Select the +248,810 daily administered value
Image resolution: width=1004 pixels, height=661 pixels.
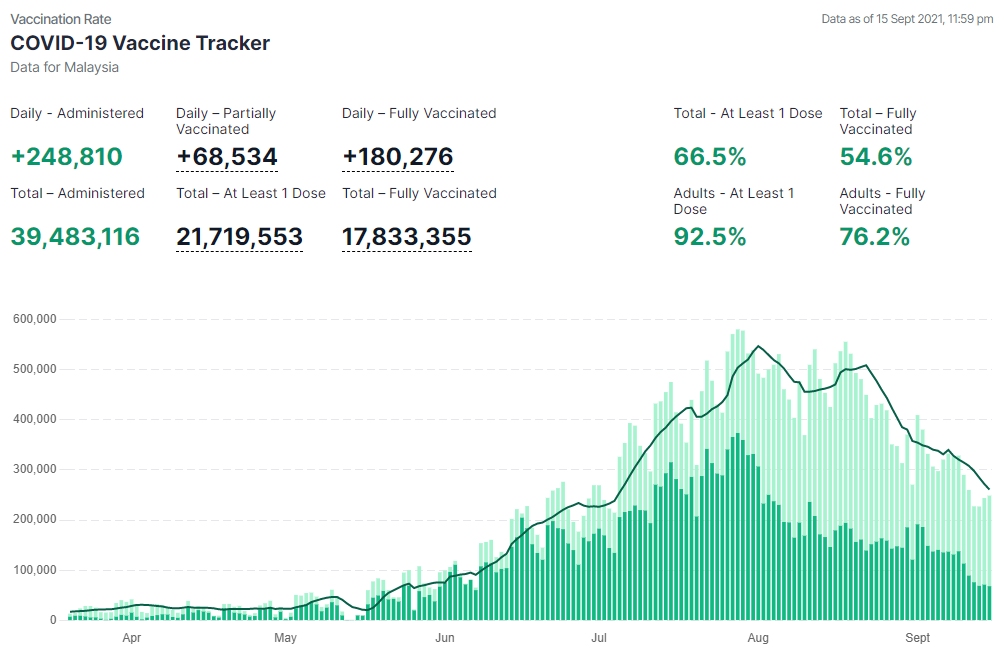[66, 157]
